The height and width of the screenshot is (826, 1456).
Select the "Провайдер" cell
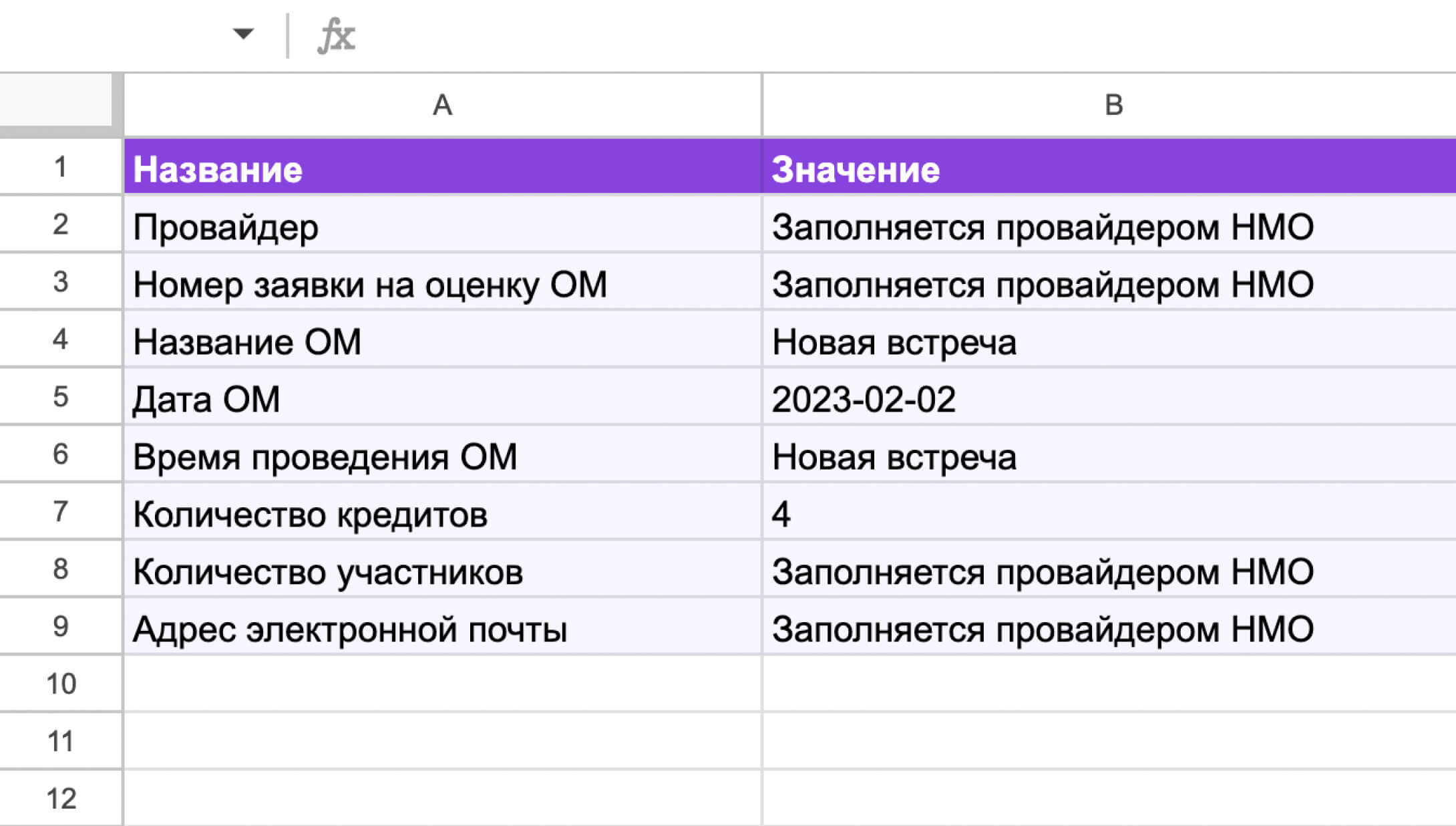(x=442, y=225)
